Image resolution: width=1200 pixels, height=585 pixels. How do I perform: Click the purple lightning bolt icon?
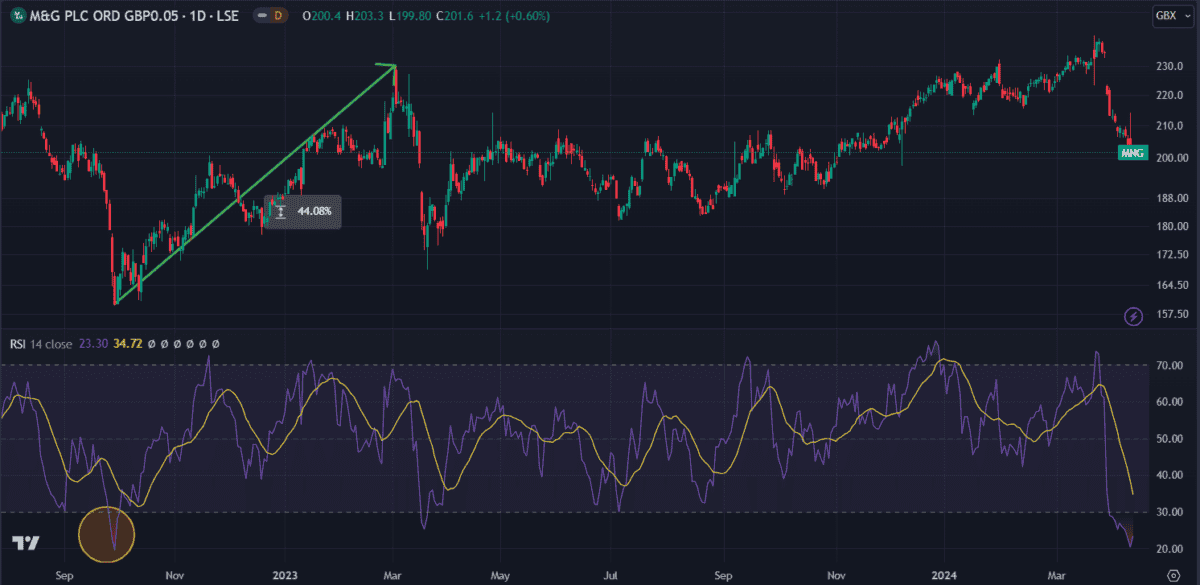(1133, 317)
